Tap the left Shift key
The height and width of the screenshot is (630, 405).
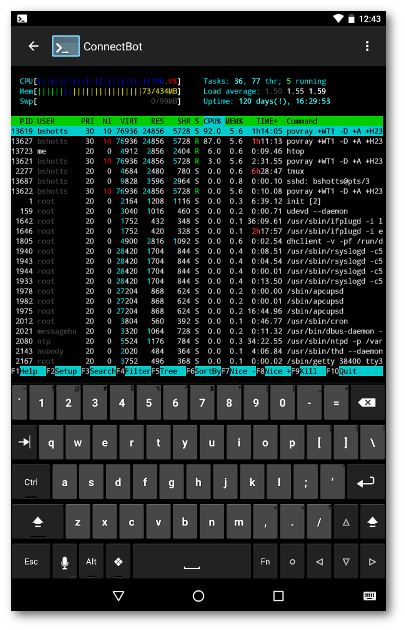[37, 522]
